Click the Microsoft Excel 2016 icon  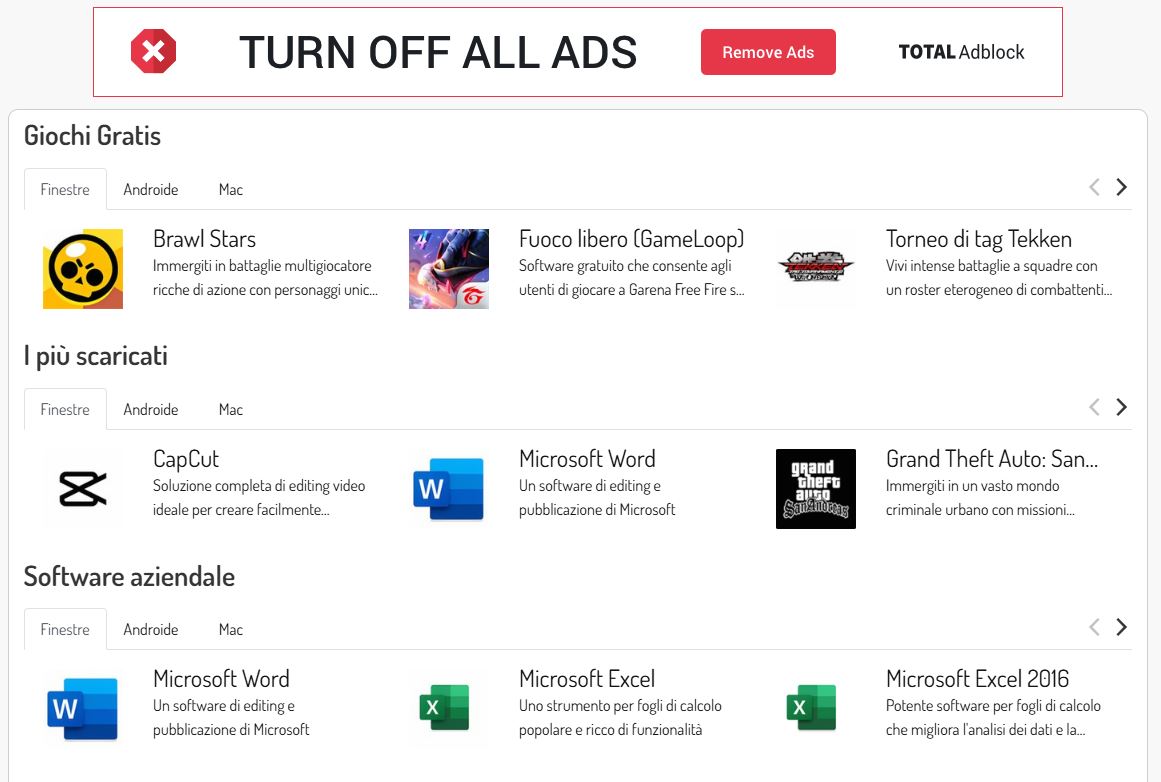point(815,709)
